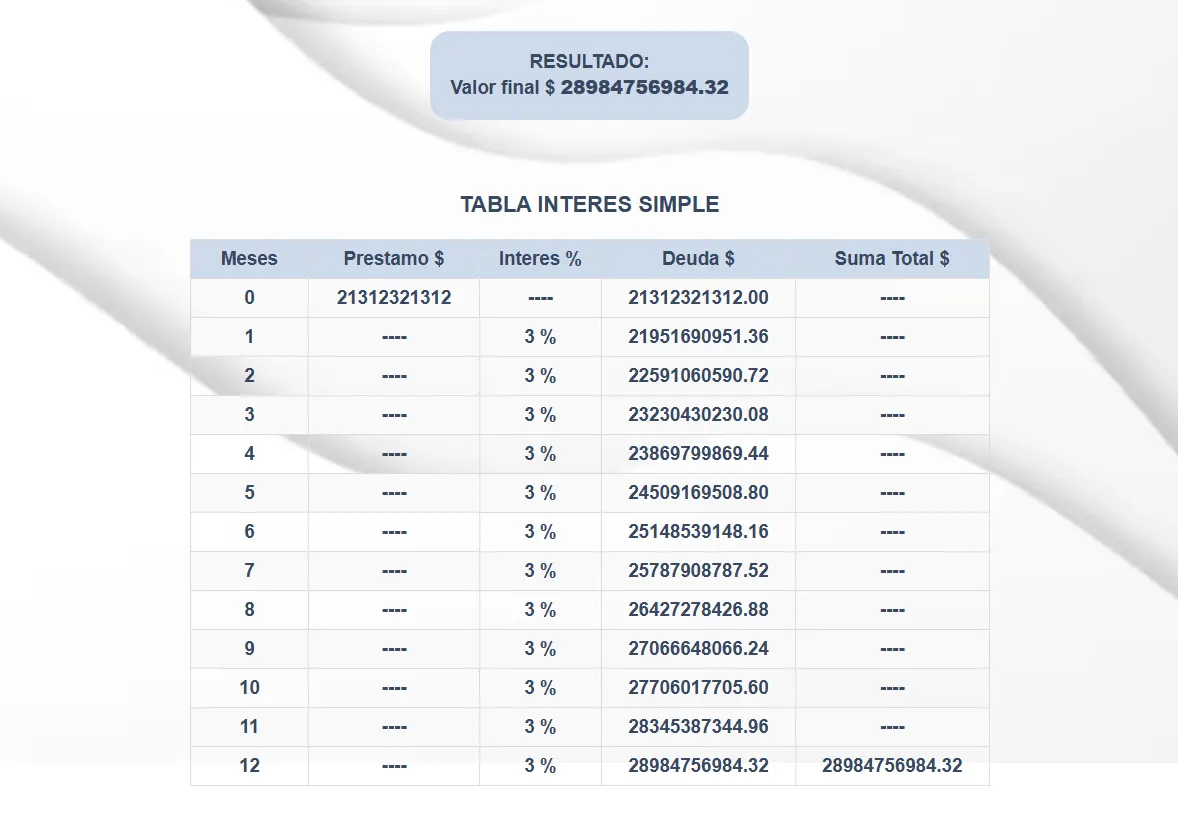
Task: Click the month 2 cell
Action: tap(249, 376)
